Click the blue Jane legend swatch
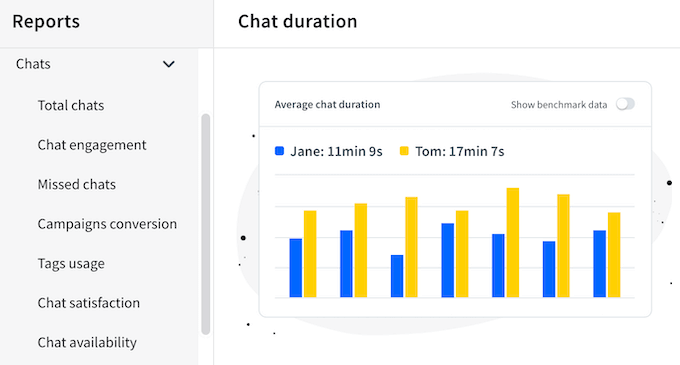The width and height of the screenshot is (680, 365). pos(279,151)
